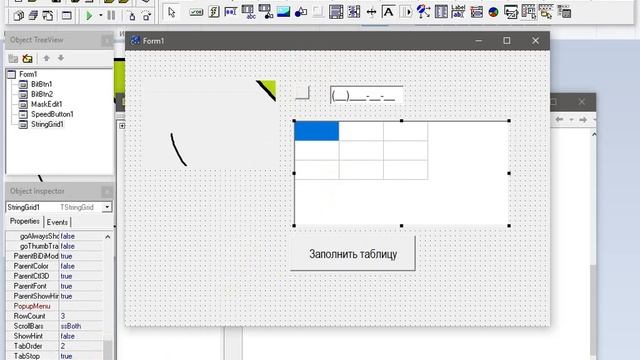Click the blue selected cell in StringGrid
640x360 pixels.
(x=316, y=131)
